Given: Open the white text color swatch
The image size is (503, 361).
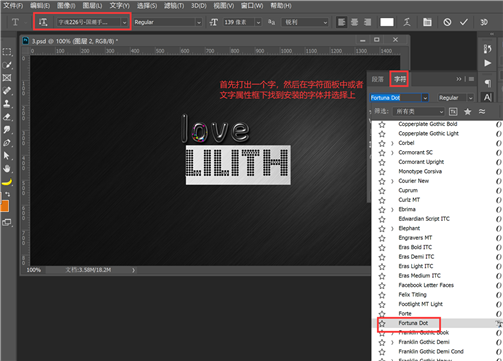Looking at the screenshot, I should point(387,22).
